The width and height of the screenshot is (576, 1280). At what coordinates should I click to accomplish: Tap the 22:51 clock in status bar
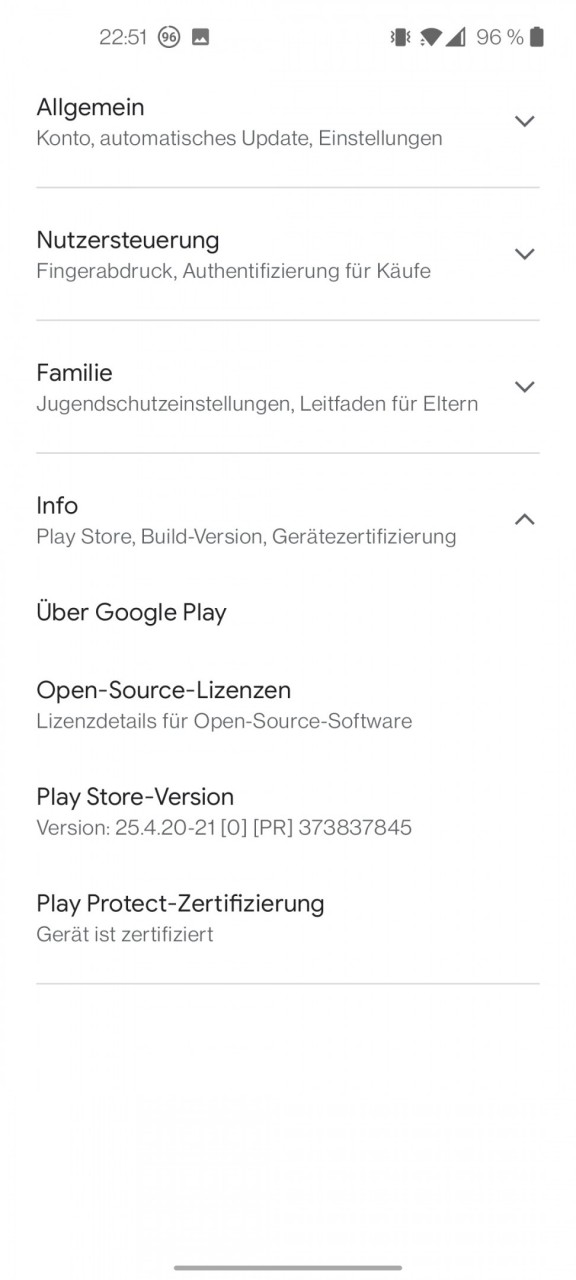123,37
